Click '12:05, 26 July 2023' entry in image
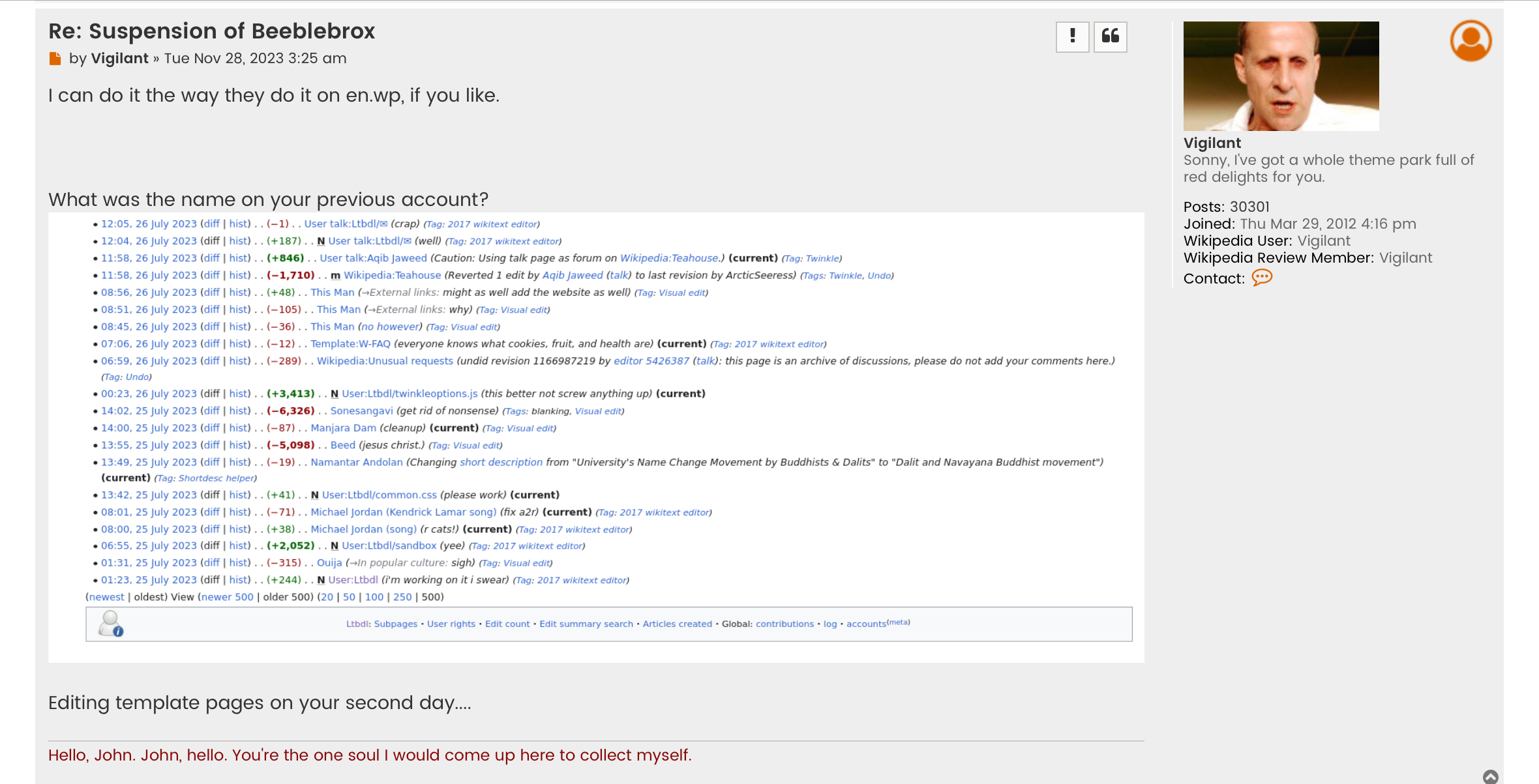 pyautogui.click(x=149, y=224)
